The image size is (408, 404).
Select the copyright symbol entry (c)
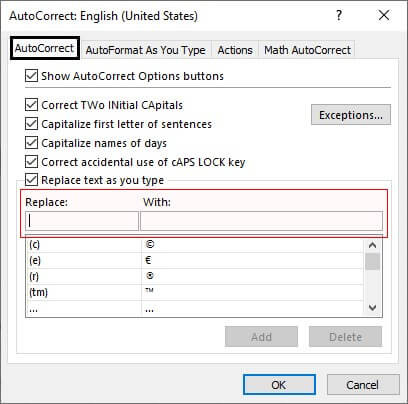[x=194, y=245]
